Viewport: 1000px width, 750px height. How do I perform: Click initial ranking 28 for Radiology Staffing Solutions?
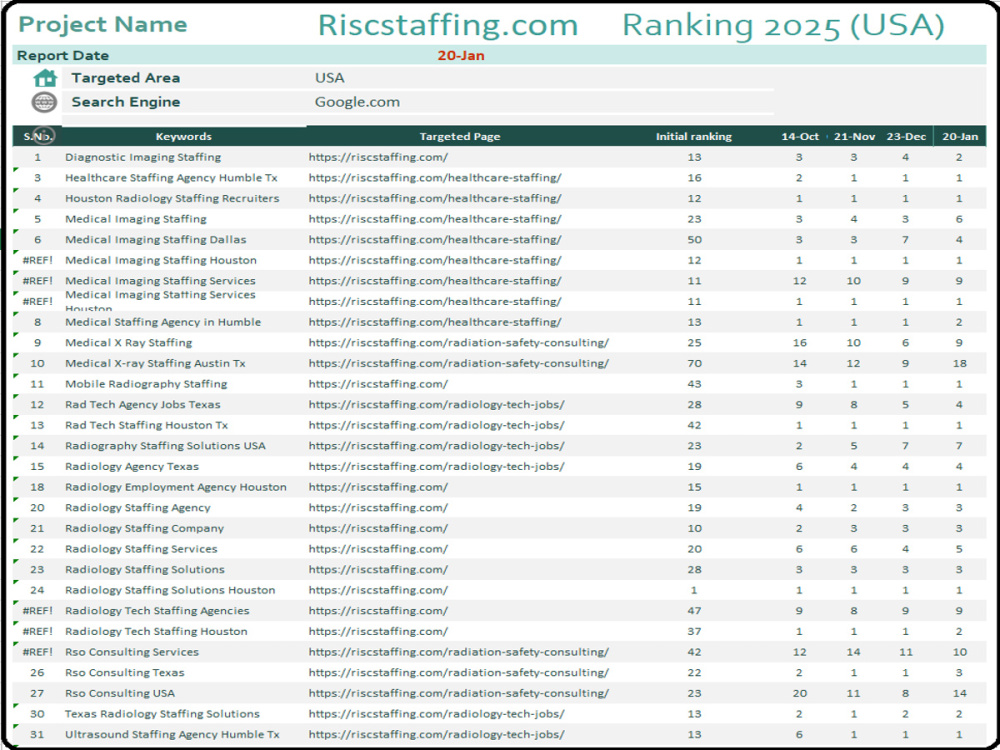pyautogui.click(x=694, y=570)
